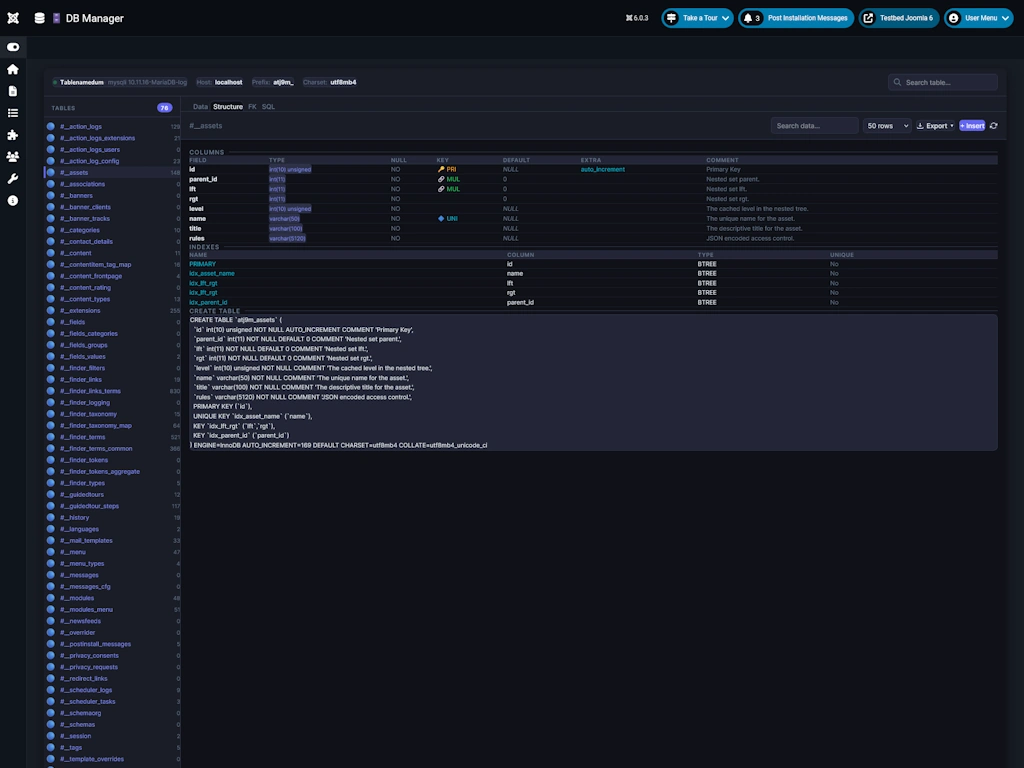
Task: Open Post Installation Messages
Action: (x=807, y=18)
